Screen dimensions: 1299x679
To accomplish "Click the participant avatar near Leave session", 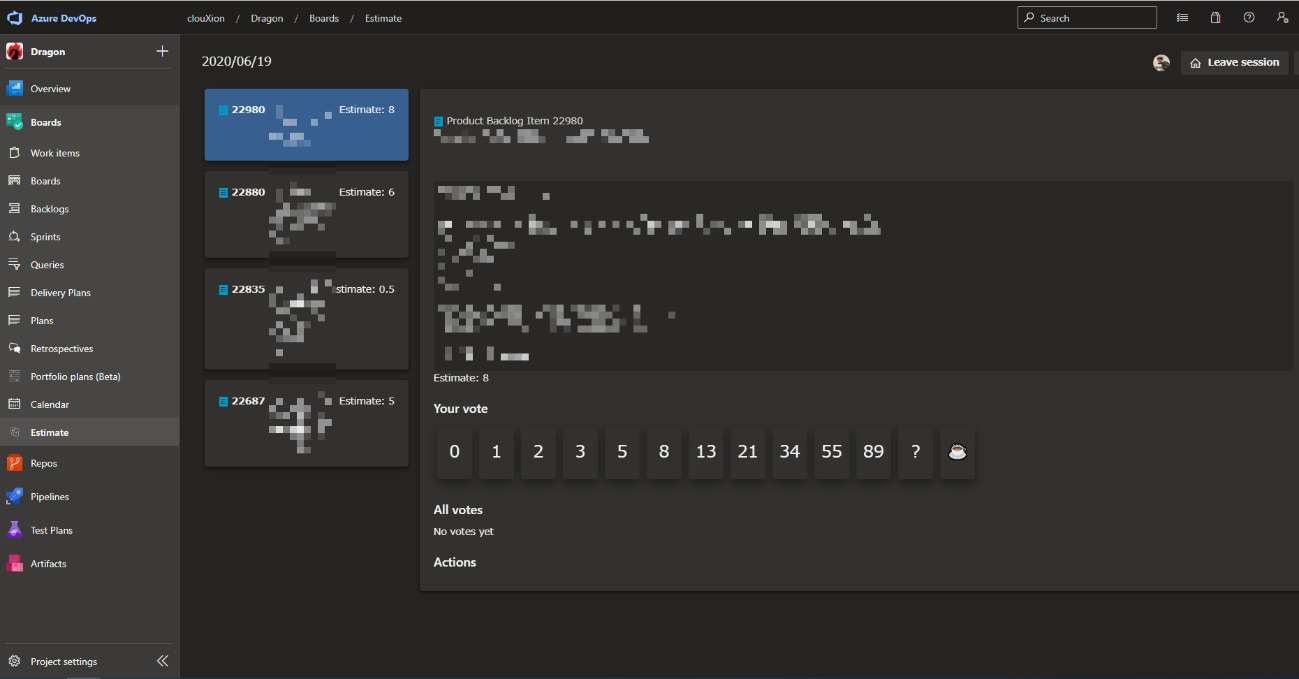I will click(x=1161, y=63).
